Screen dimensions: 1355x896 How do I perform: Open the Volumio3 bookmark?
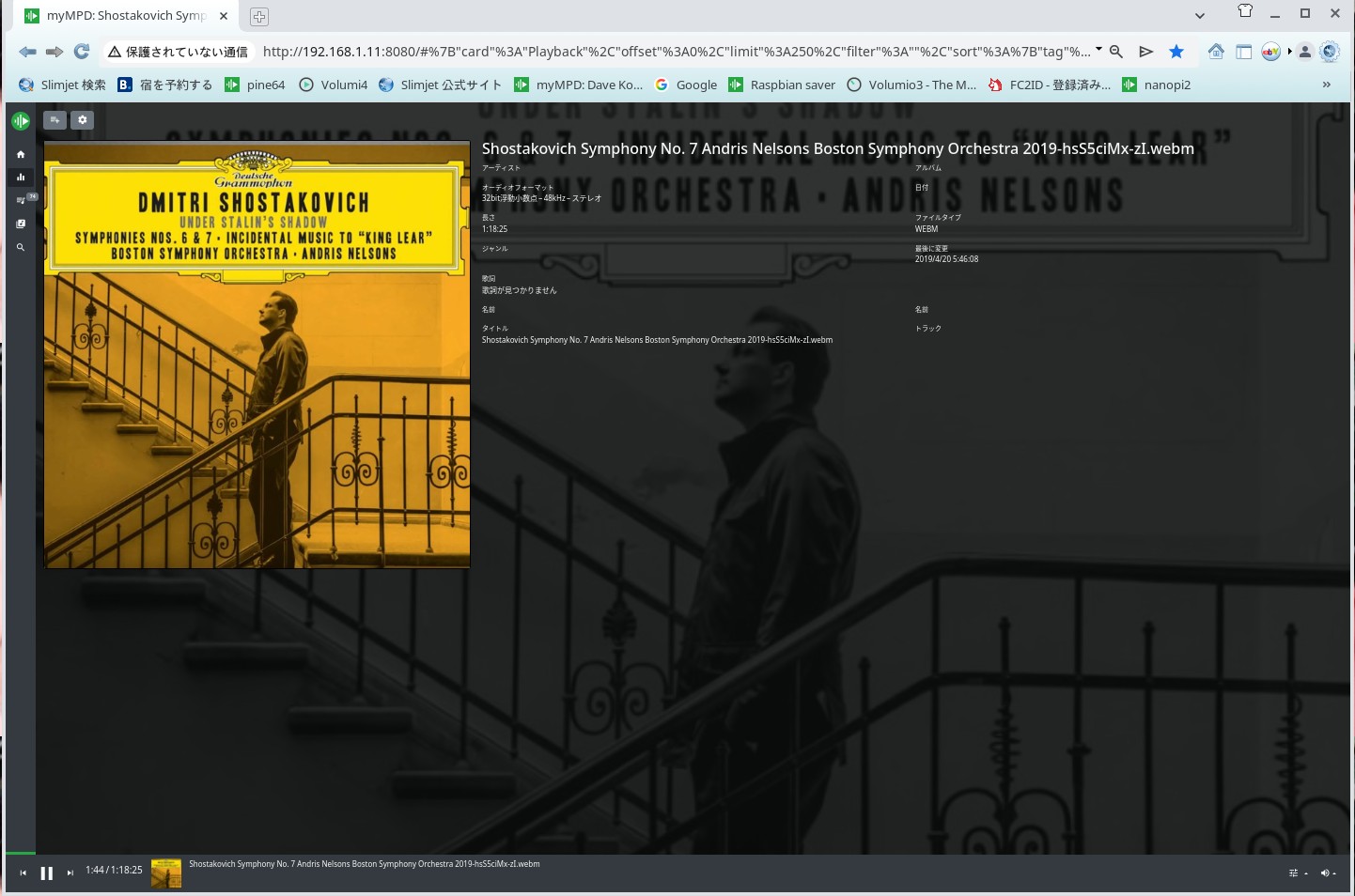tap(911, 85)
